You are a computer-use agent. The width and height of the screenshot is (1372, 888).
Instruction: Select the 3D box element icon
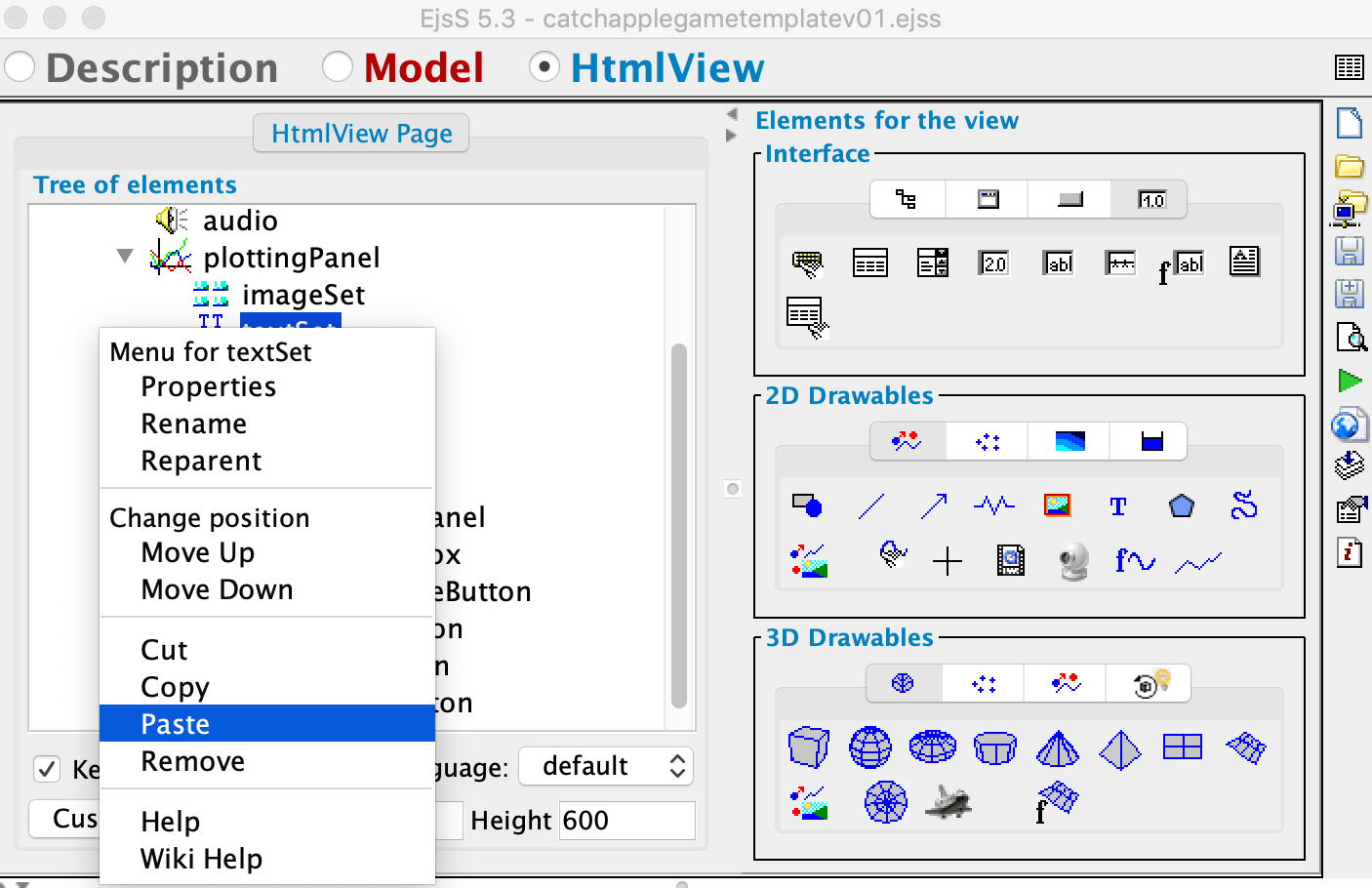point(808,748)
